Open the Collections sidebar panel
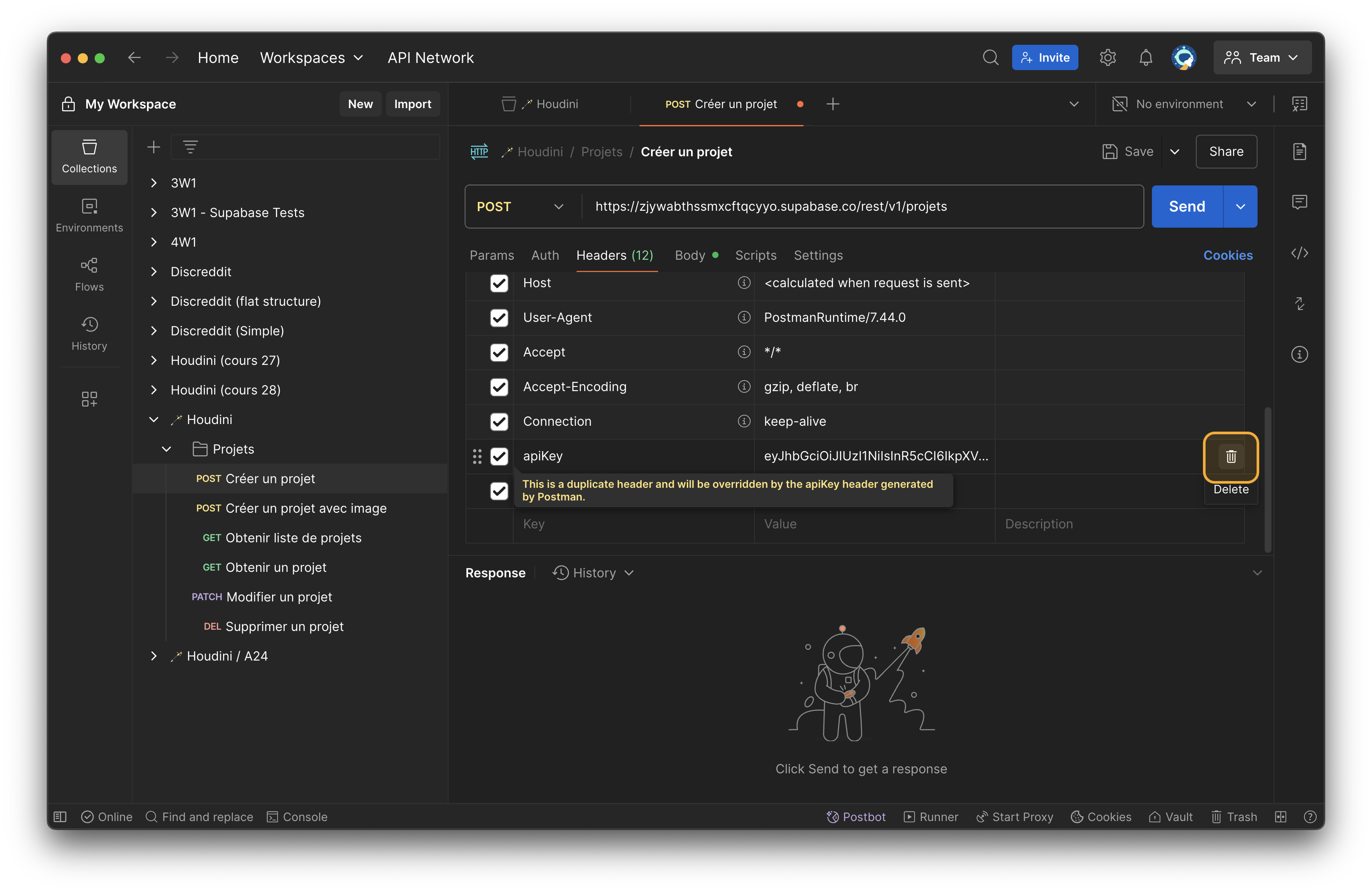The height and width of the screenshot is (892, 1372). [x=90, y=157]
